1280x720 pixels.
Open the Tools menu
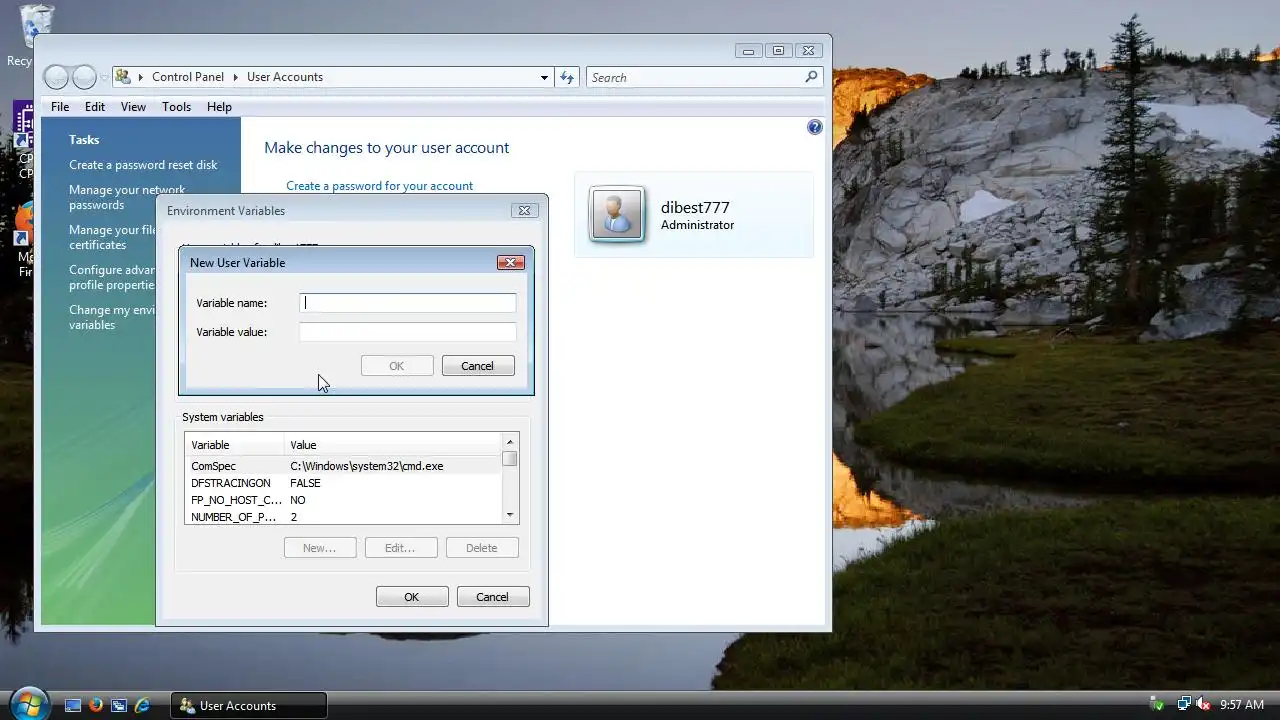[x=176, y=107]
